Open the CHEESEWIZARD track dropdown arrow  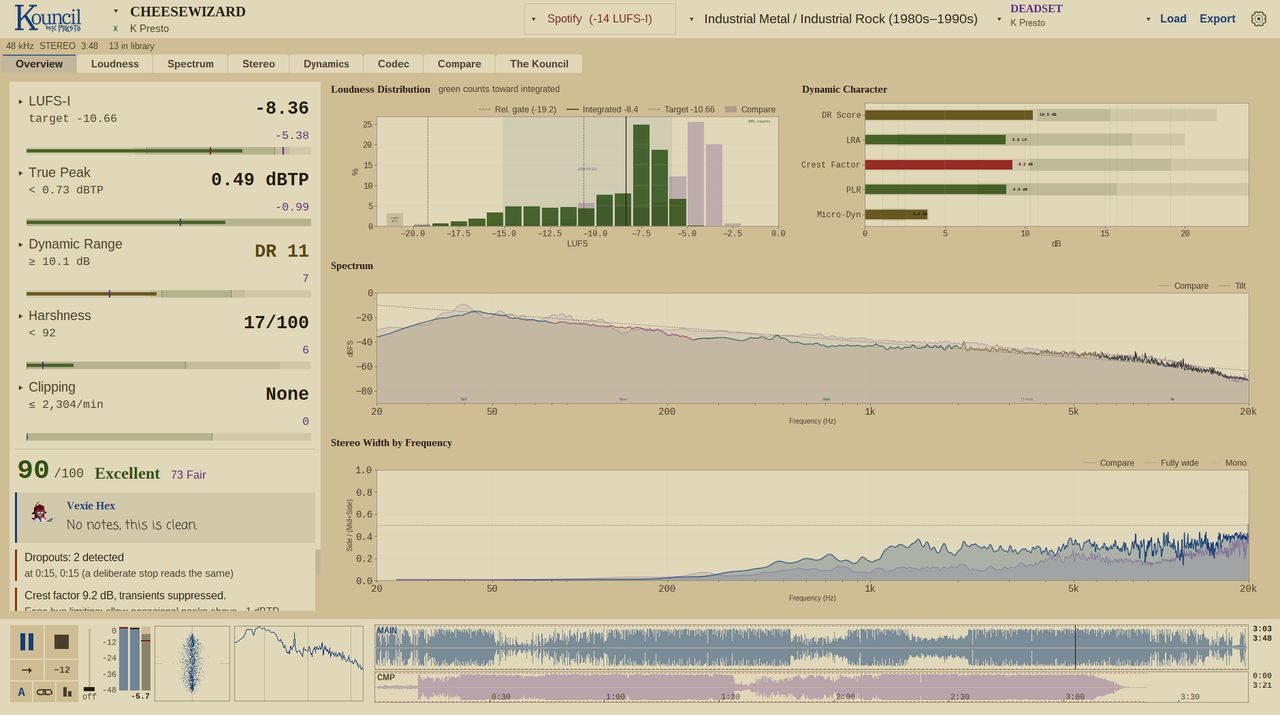[115, 12]
